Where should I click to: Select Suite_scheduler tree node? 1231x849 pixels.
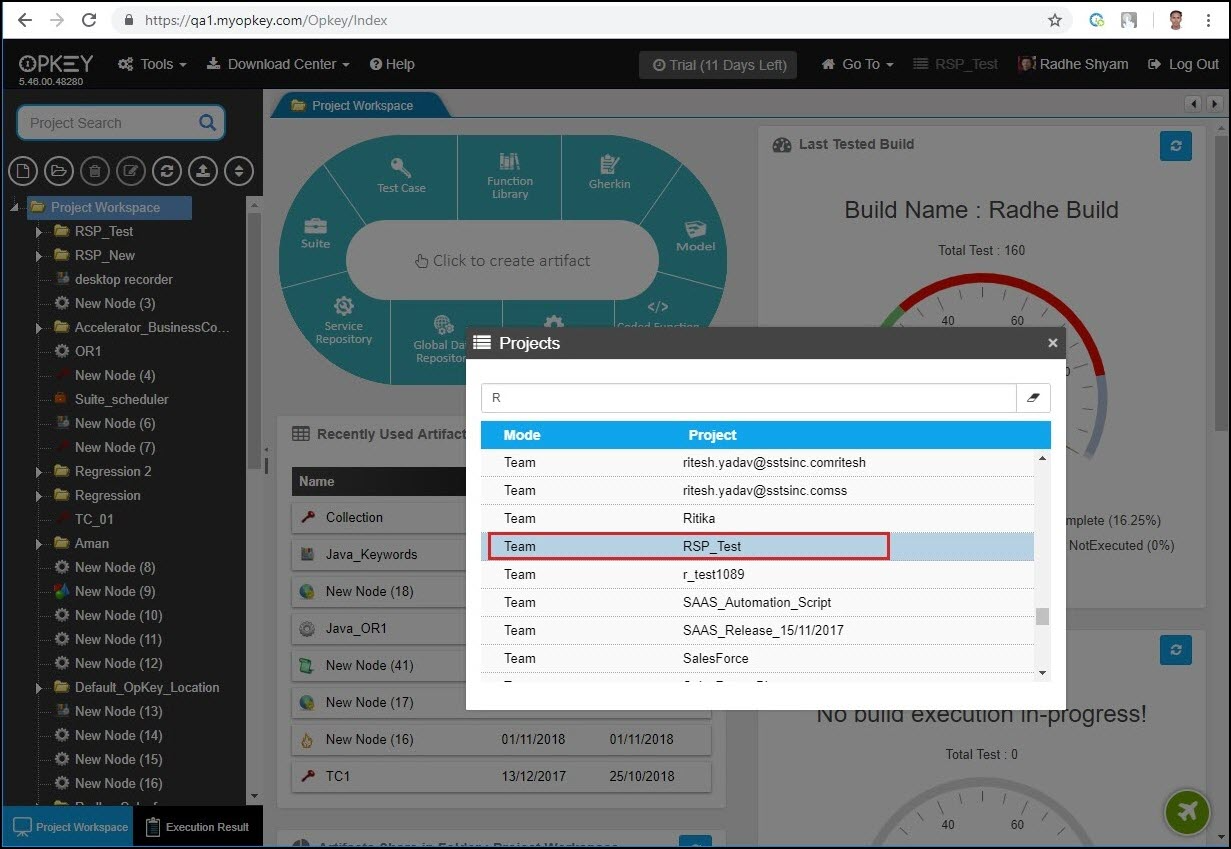pyautogui.click(x=121, y=399)
